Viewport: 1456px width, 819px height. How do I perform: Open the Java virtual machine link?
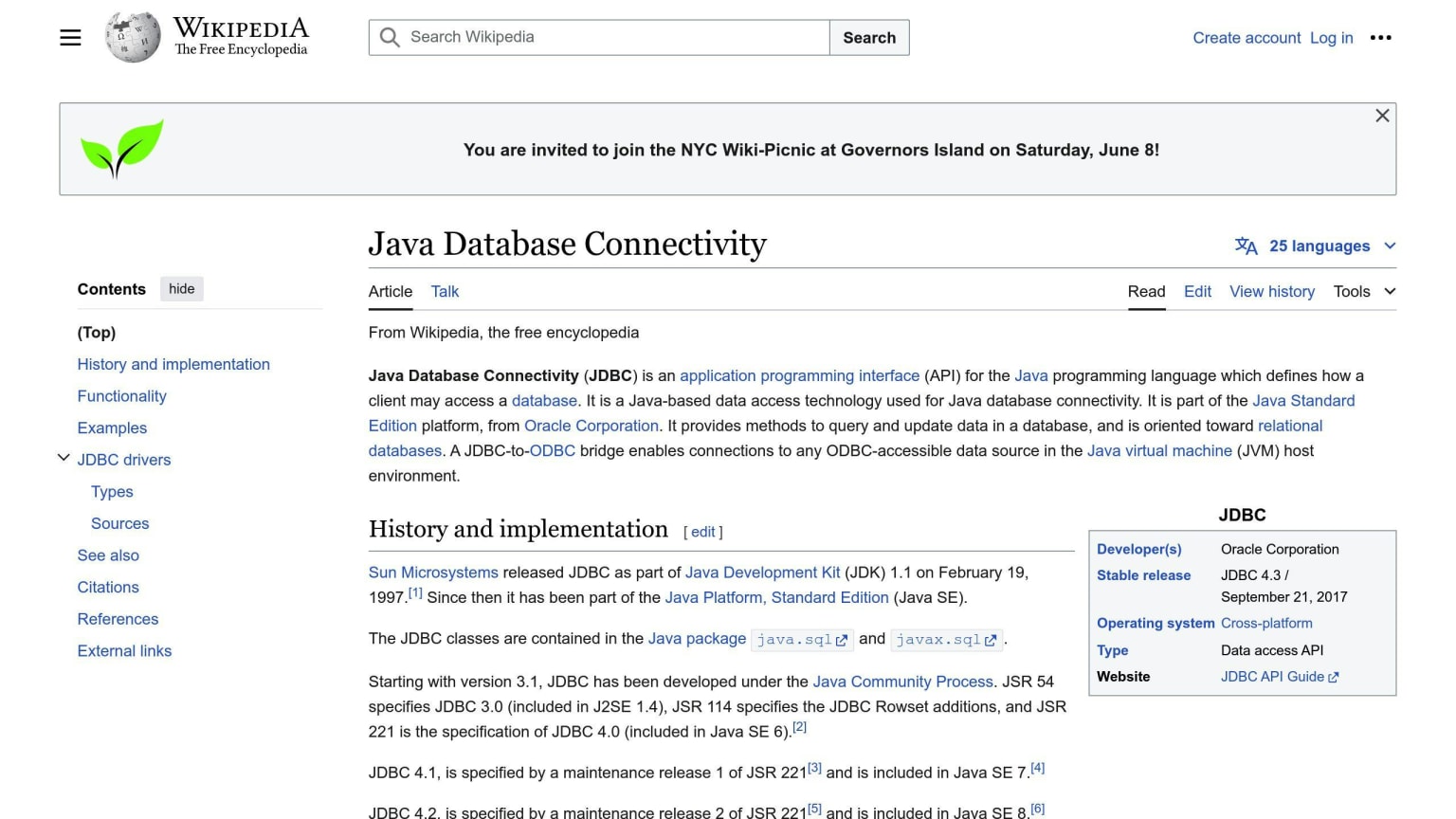[x=1159, y=451]
